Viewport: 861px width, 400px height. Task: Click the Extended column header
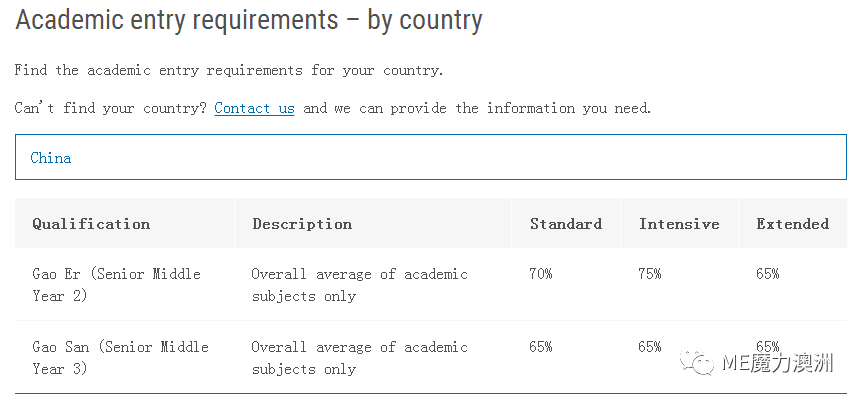[792, 224]
